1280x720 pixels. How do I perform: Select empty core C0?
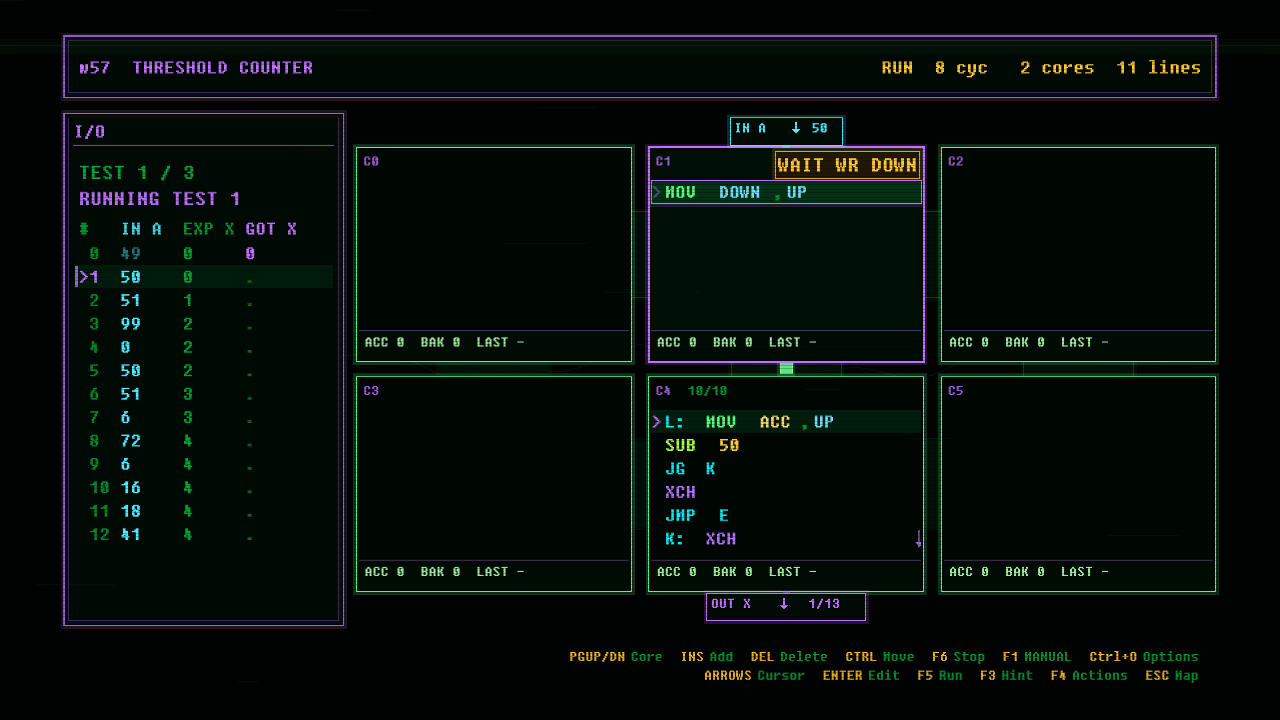click(x=494, y=255)
